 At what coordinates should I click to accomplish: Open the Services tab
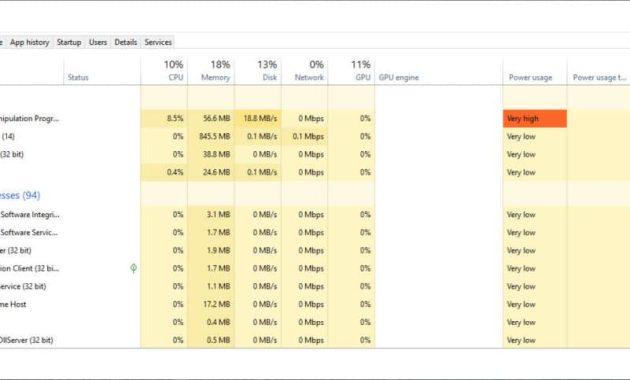[158, 42]
